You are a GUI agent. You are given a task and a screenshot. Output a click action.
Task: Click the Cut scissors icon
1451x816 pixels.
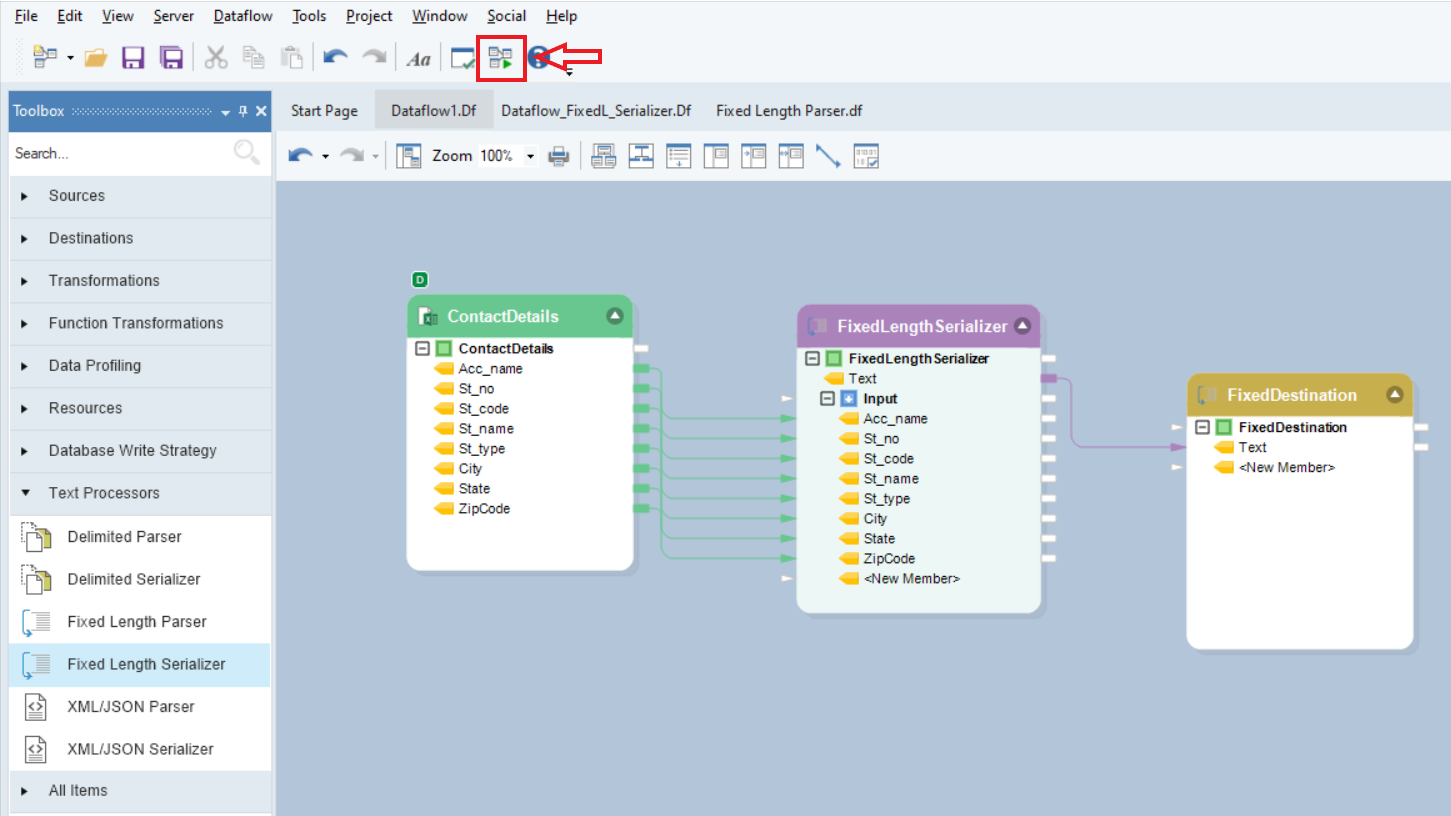click(x=216, y=58)
